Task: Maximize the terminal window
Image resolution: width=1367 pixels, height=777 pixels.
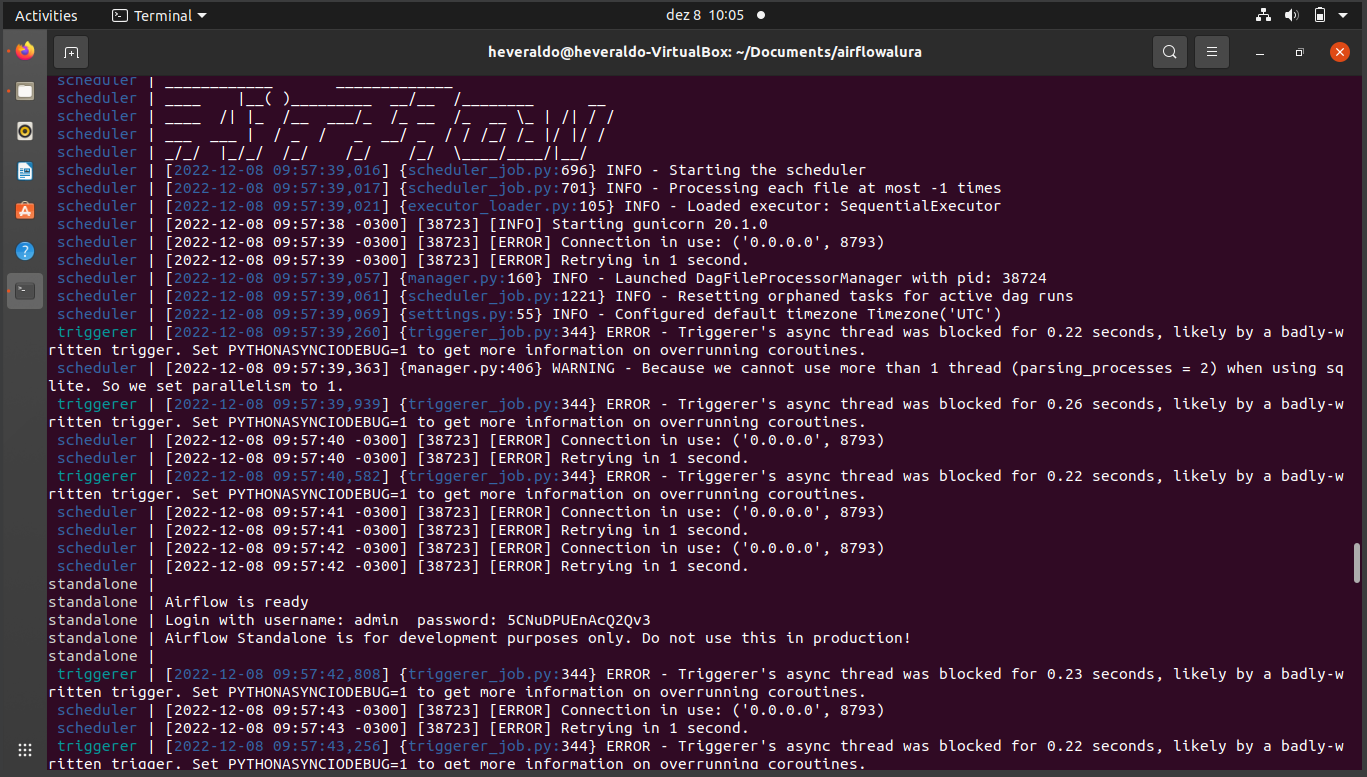Action: (1300, 52)
